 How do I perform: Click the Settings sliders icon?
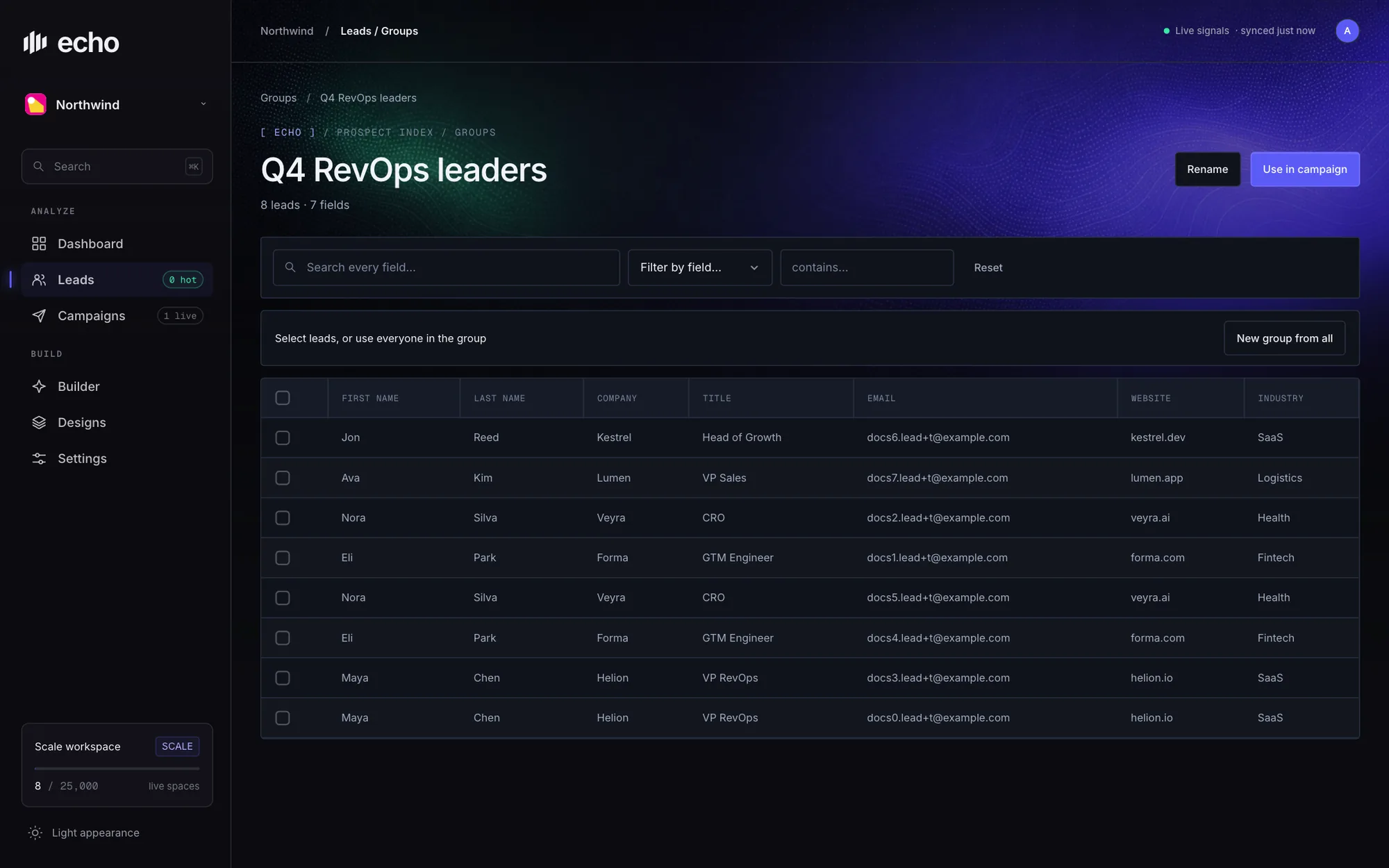(x=39, y=459)
